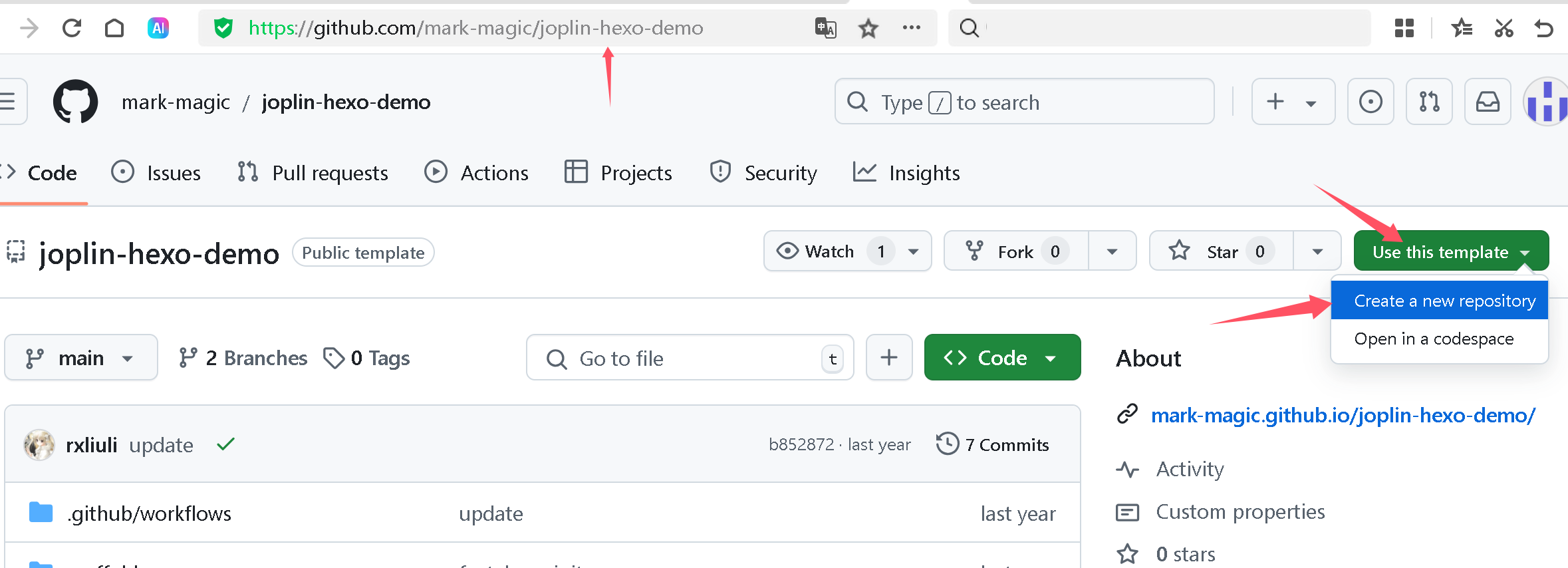Open the Projects tab

pos(618,173)
